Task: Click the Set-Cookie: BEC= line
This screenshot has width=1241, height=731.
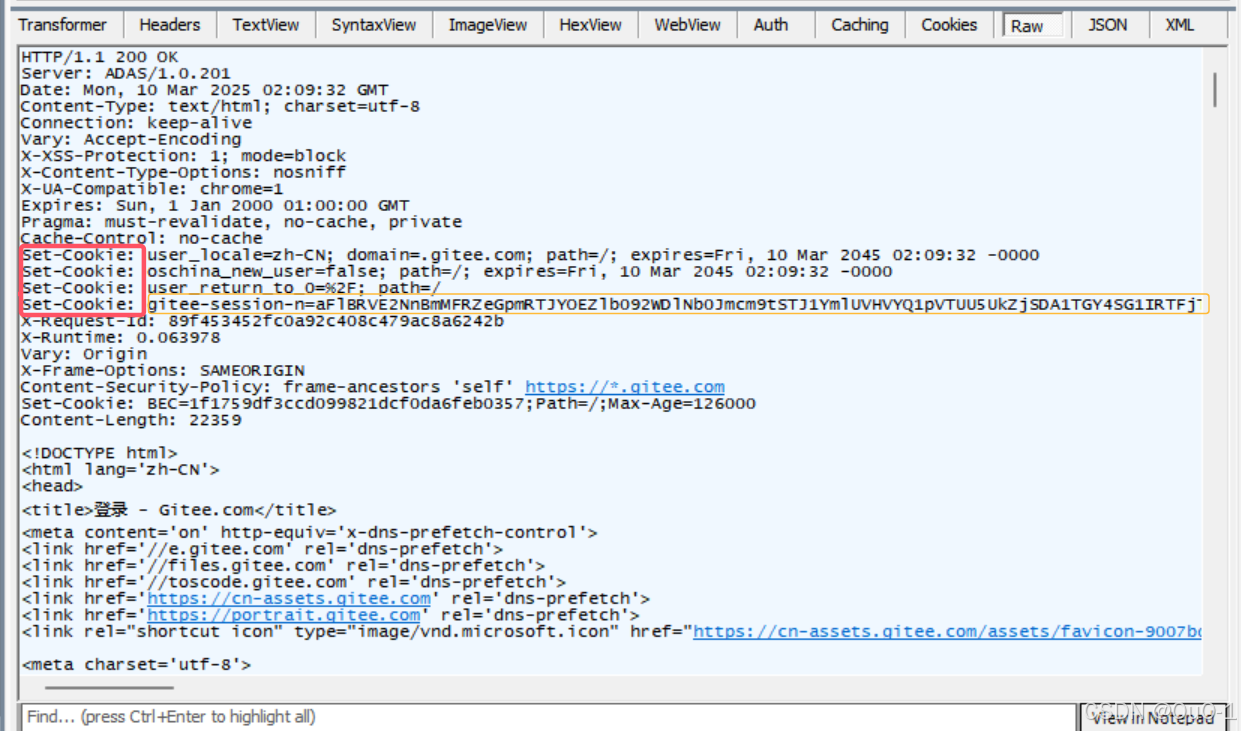Action: click(x=388, y=404)
